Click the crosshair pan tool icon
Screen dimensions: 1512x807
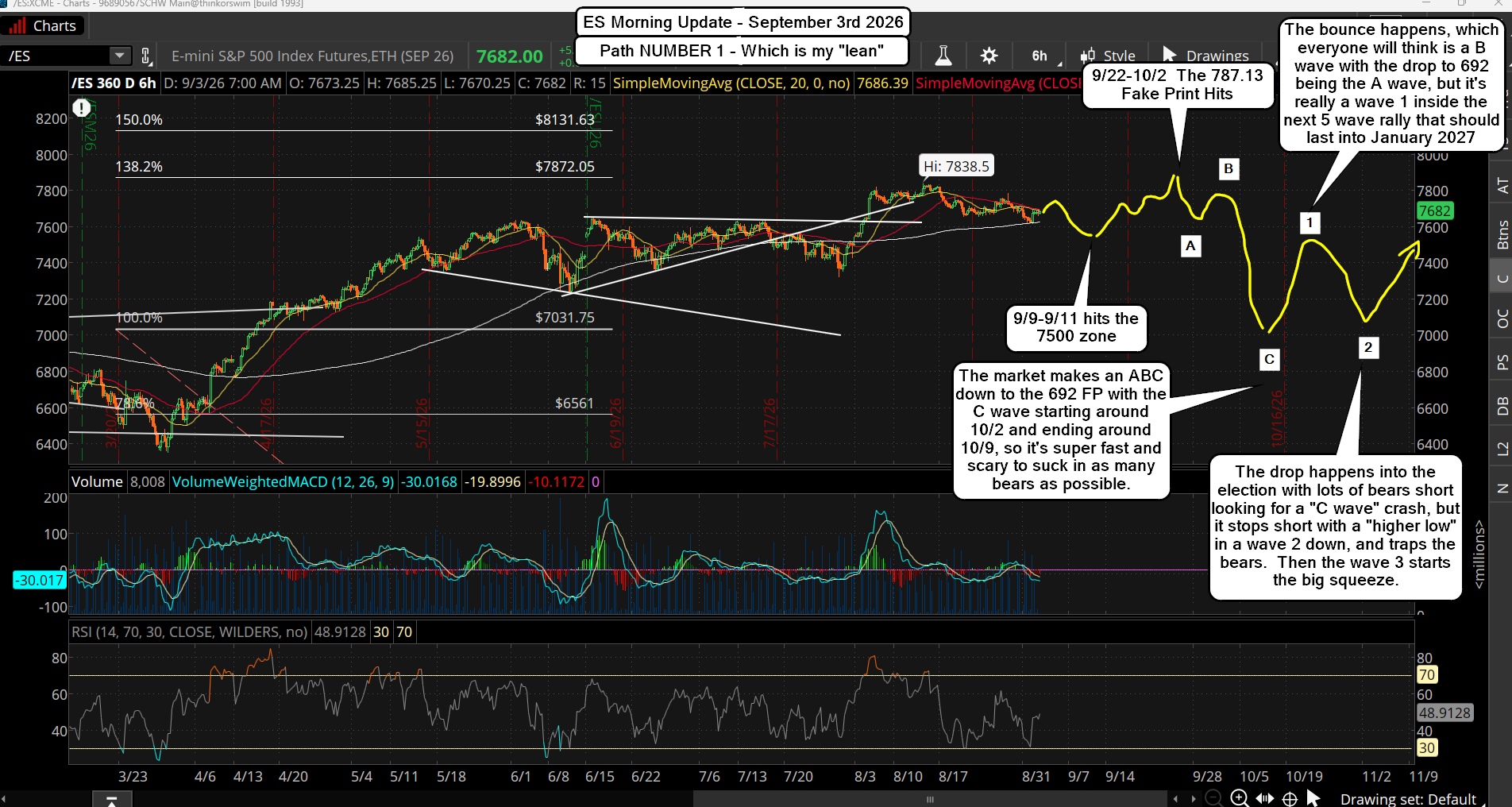point(1290,798)
